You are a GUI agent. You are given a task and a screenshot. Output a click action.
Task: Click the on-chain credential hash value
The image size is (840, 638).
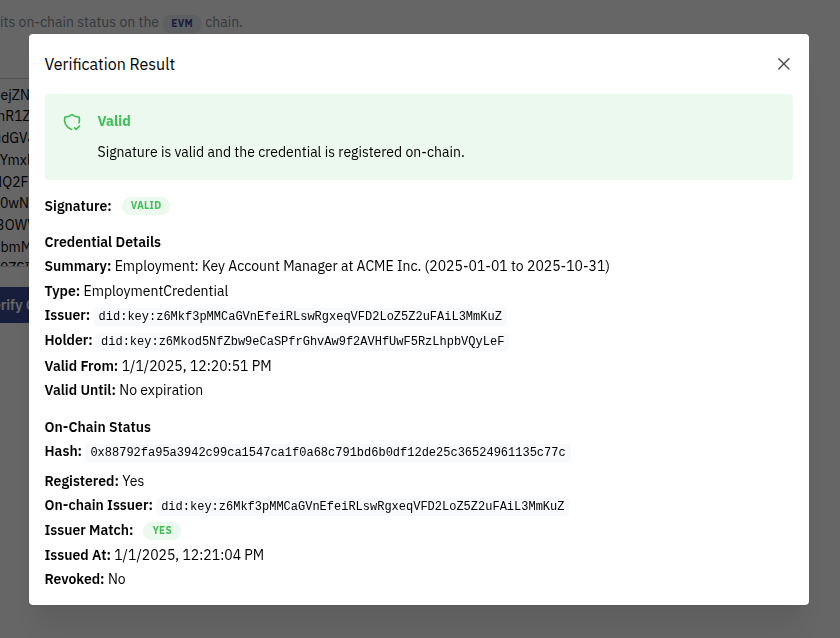[x=328, y=452]
